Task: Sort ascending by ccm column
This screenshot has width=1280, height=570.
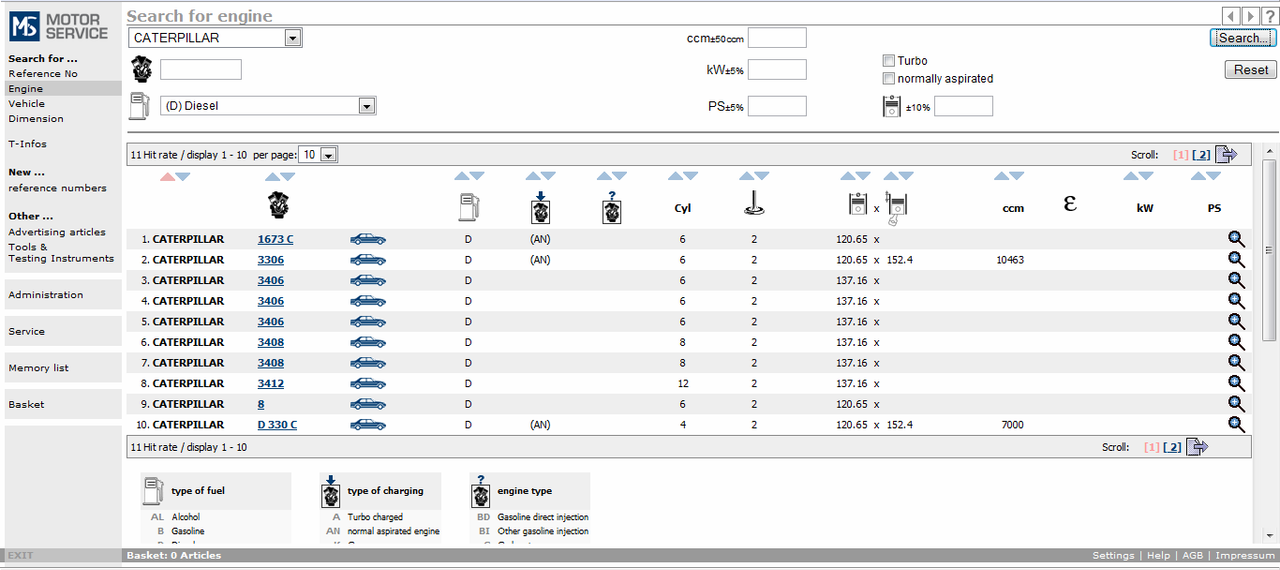Action: (1001, 176)
